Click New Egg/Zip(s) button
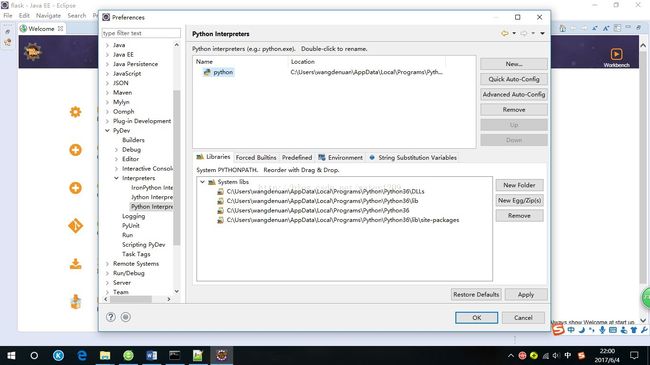 click(x=519, y=200)
